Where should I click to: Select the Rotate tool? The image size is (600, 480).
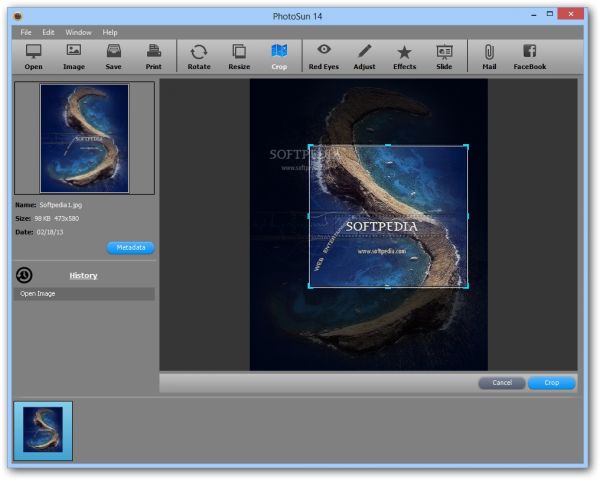[x=199, y=55]
